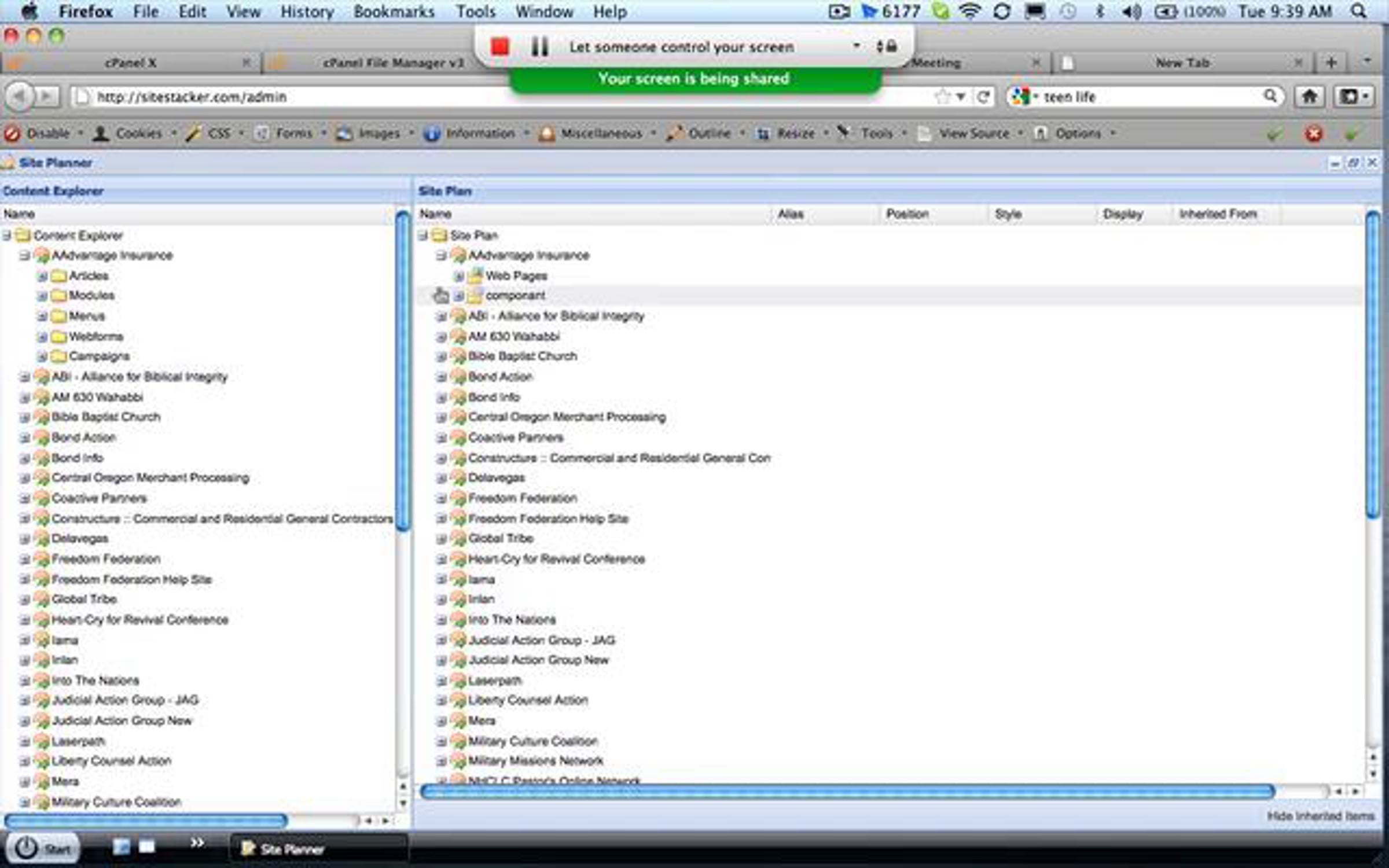Expand the Global Tribe node in the Site Plan
Viewport: 1389px width, 868px height.
(x=441, y=539)
